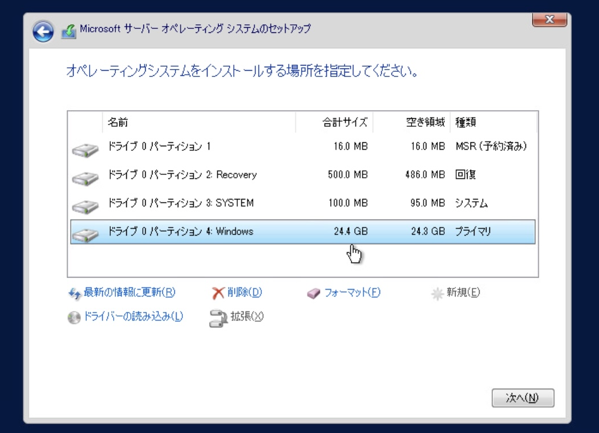Sort by 名前 column header
The height and width of the screenshot is (433, 599).
[199, 122]
